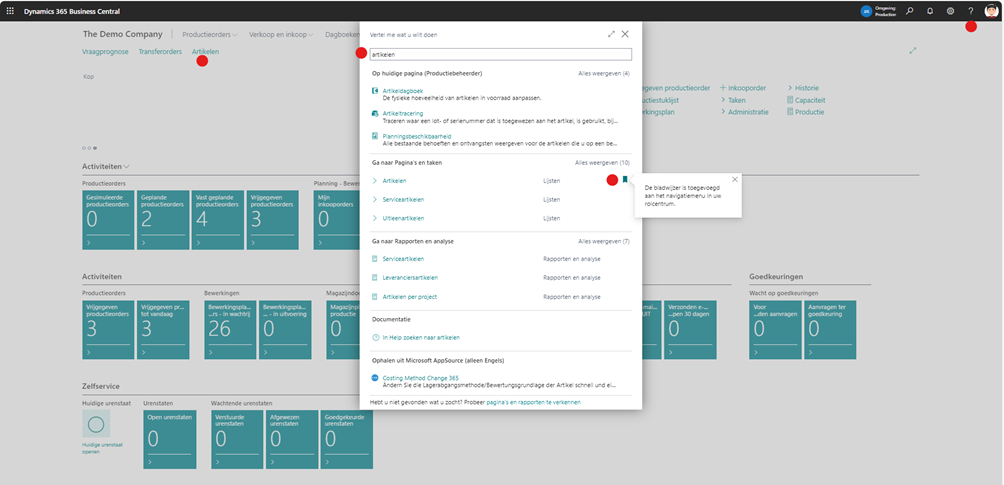This screenshot has width=1004, height=485.
Task: Expand the Productieorders navigation menu
Action: point(210,34)
